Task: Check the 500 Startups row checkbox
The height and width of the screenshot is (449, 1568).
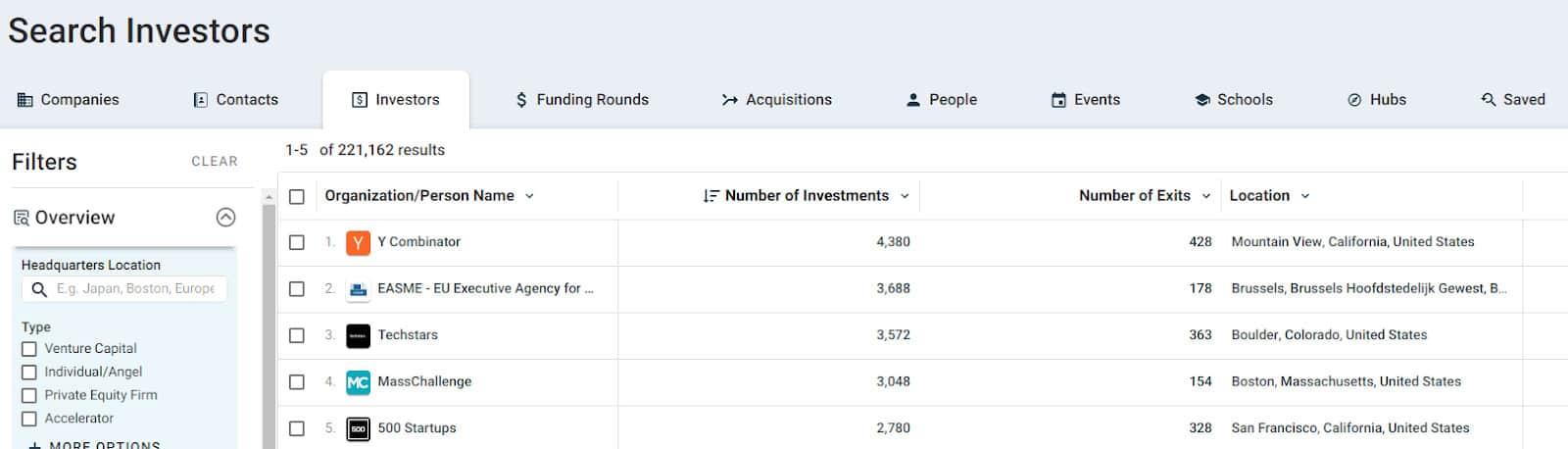Action: 297,428
